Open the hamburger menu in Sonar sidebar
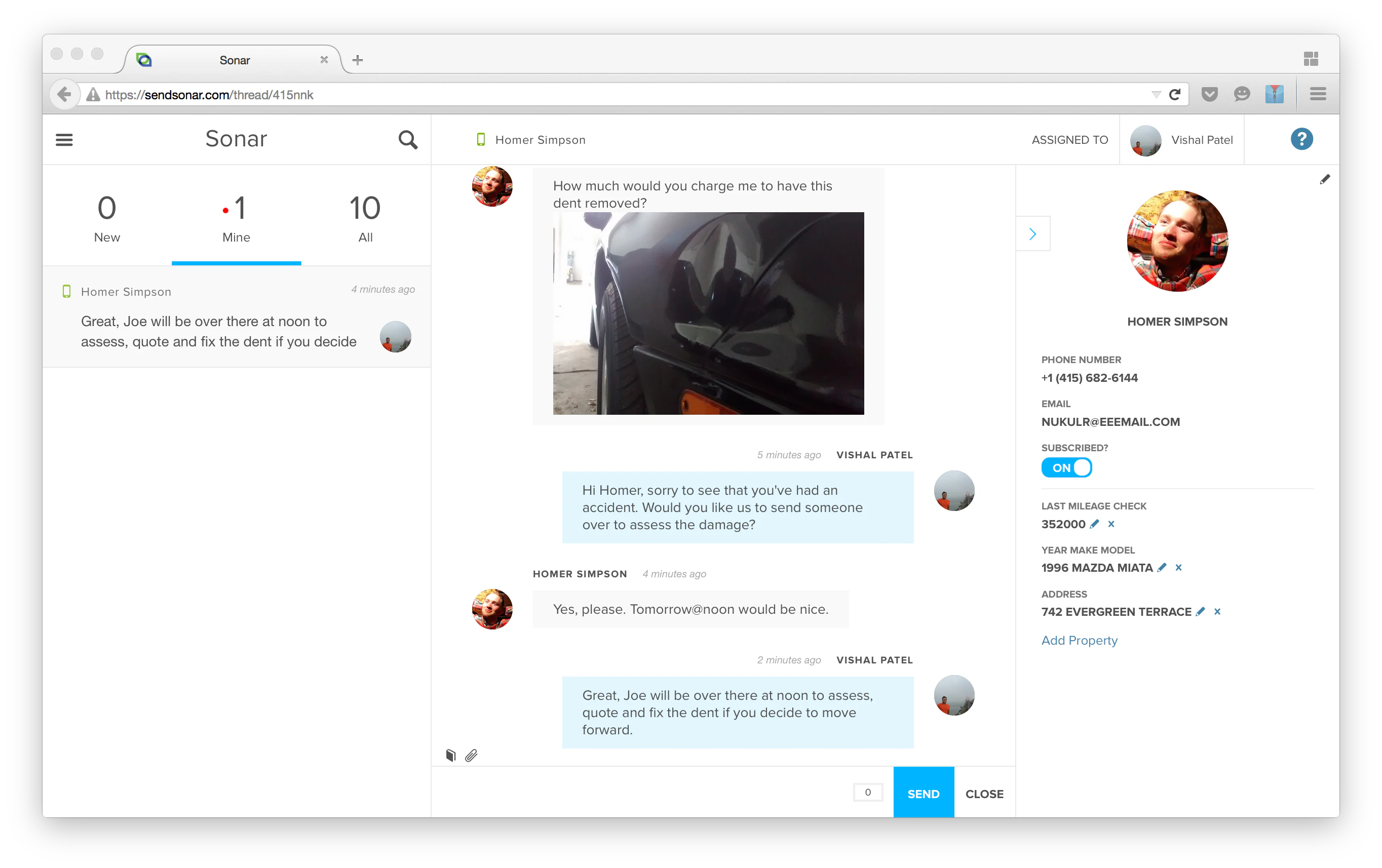The height and width of the screenshot is (868, 1382). 64,139
